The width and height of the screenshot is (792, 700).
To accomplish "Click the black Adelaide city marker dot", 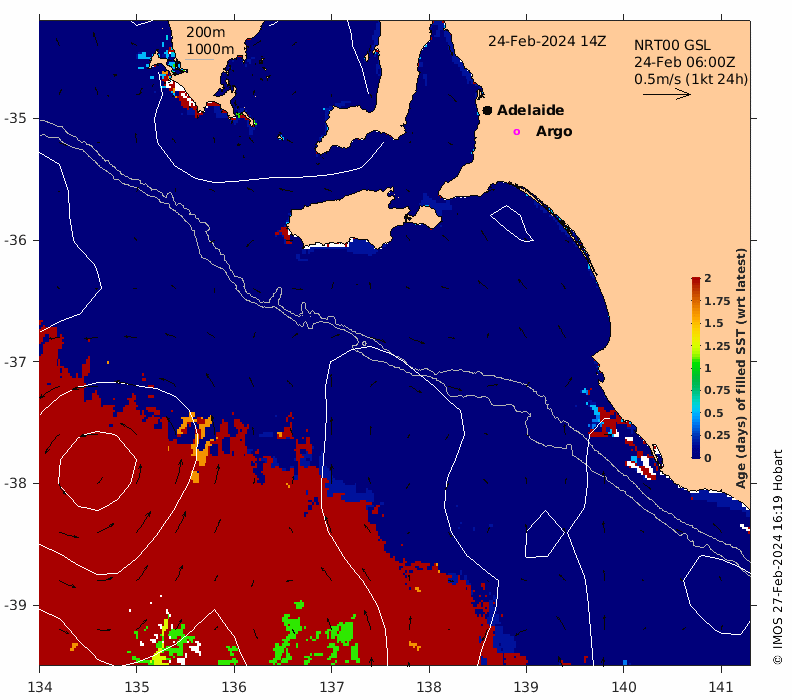I will [x=487, y=110].
